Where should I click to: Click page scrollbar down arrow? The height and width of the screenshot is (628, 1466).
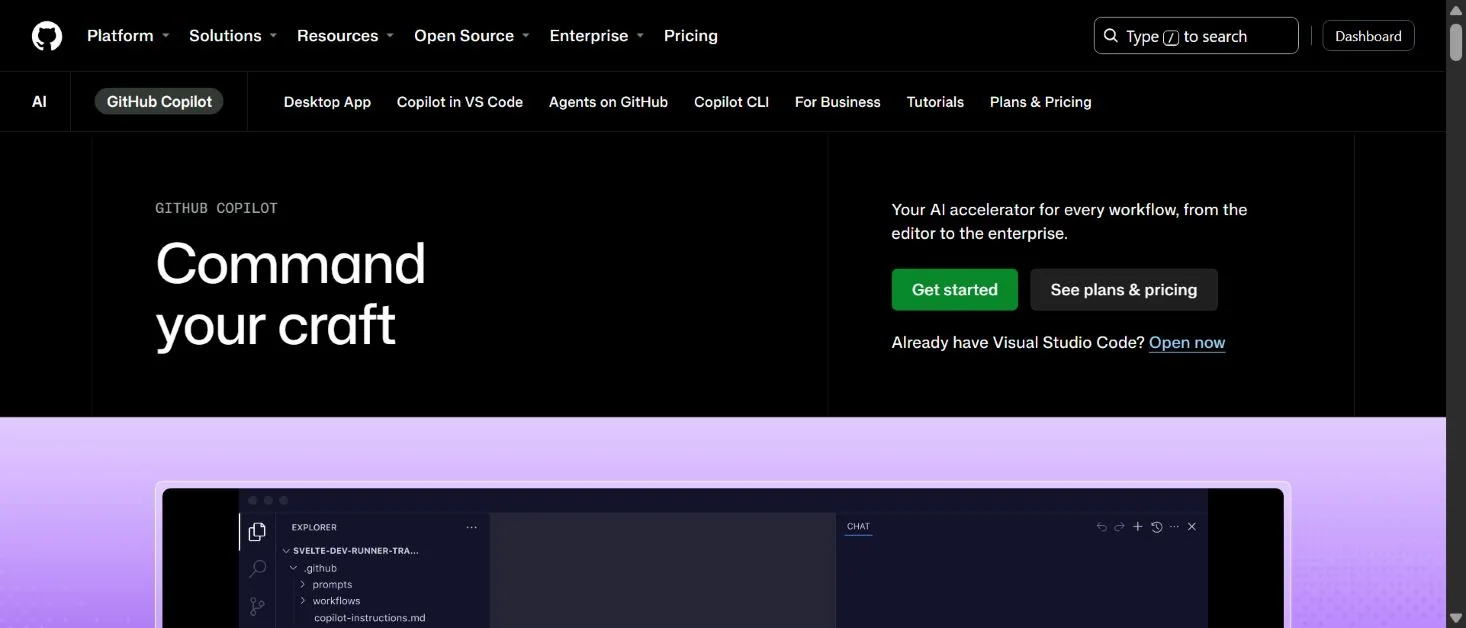tap(1456, 619)
